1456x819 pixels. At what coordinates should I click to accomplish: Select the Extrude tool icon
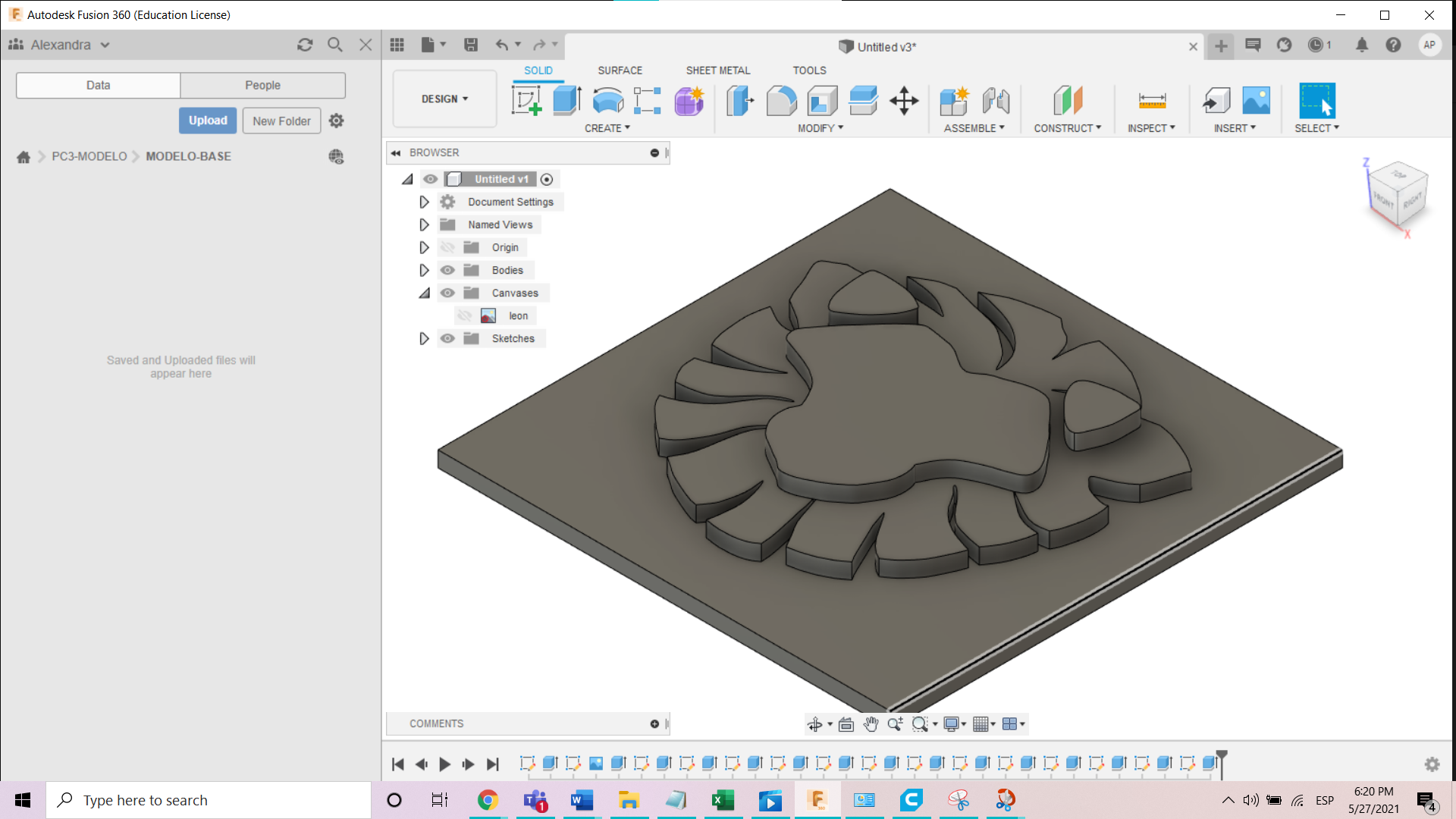point(566,100)
